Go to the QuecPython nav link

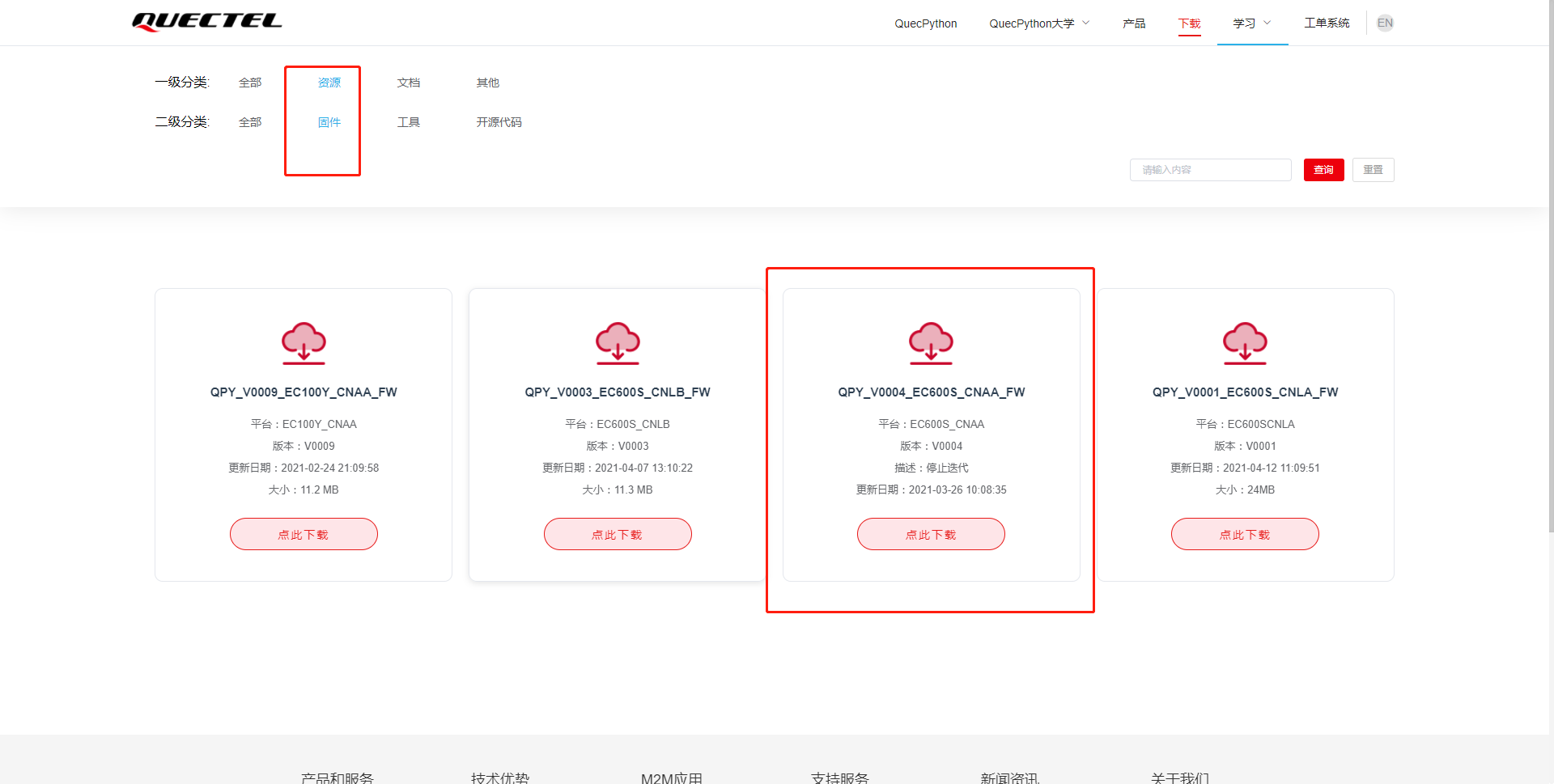tap(925, 23)
